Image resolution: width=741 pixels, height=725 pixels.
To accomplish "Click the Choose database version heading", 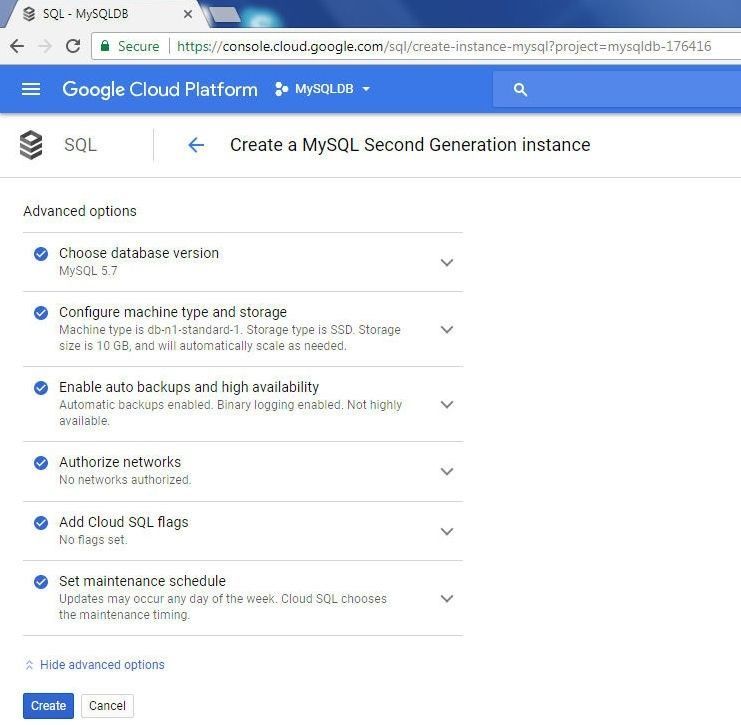I will coord(139,253).
